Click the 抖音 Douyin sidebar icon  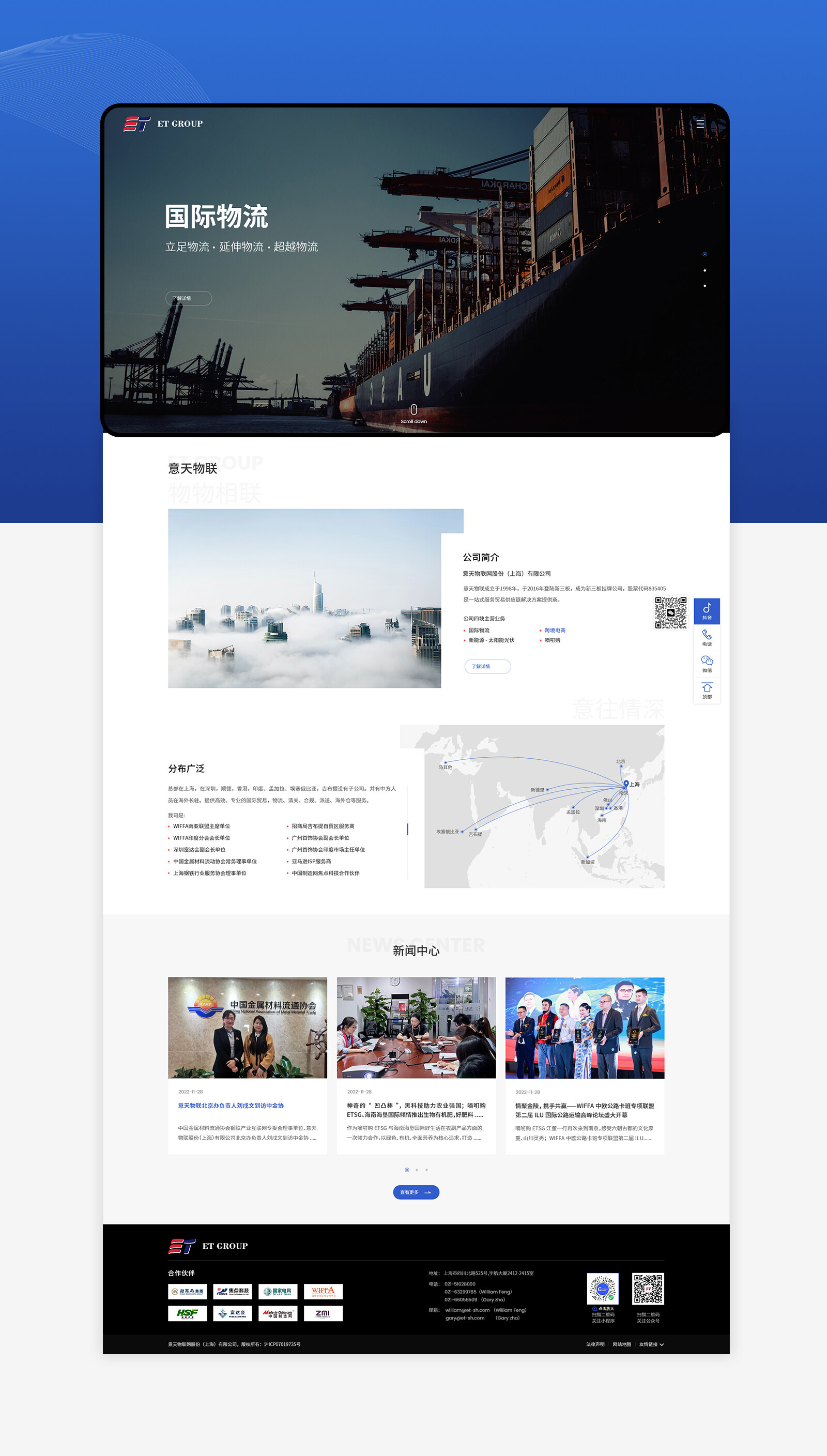click(707, 610)
